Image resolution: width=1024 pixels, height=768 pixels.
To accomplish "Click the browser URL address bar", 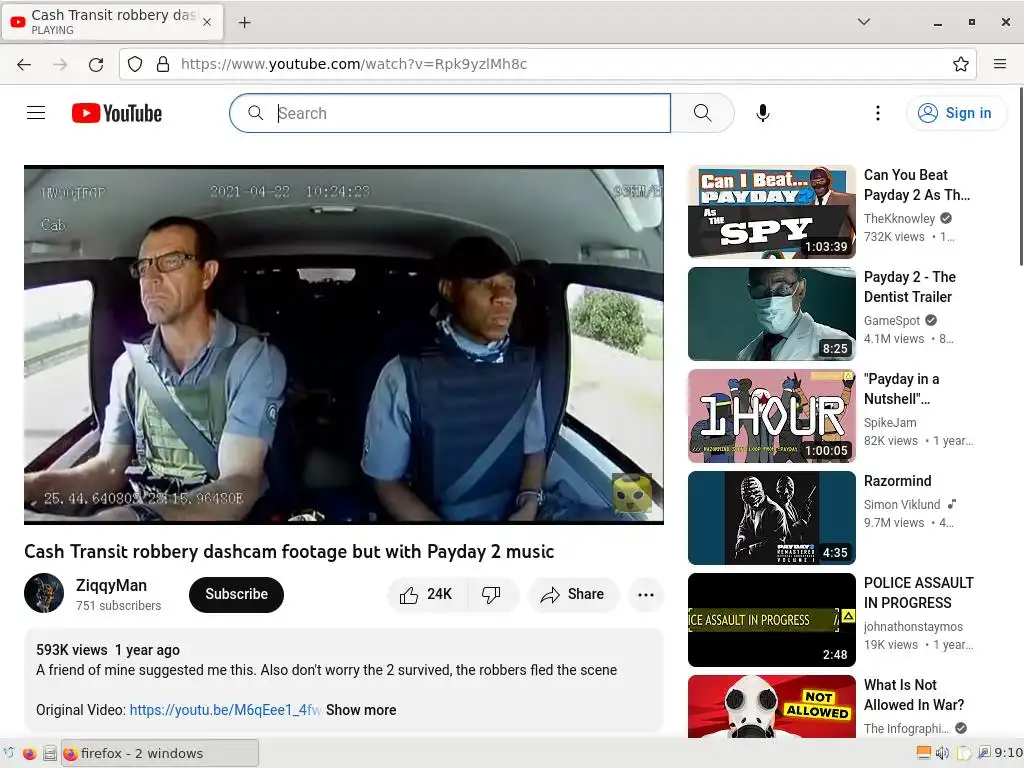I will coord(549,64).
